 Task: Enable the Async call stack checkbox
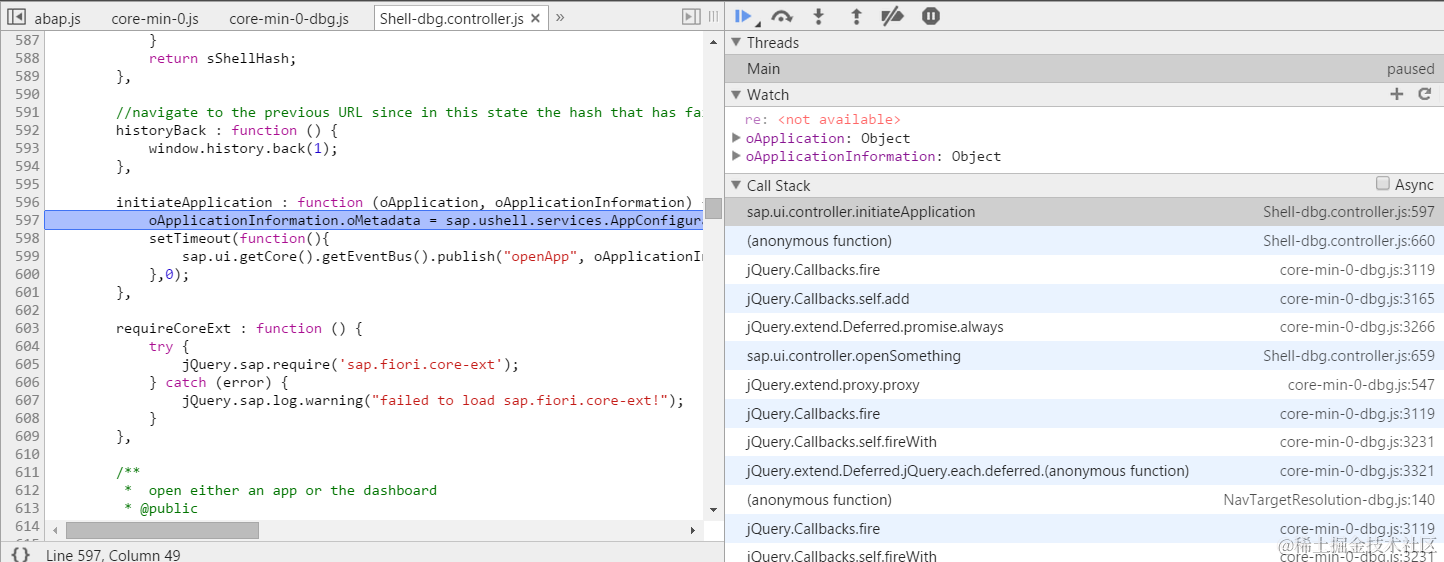click(1383, 184)
